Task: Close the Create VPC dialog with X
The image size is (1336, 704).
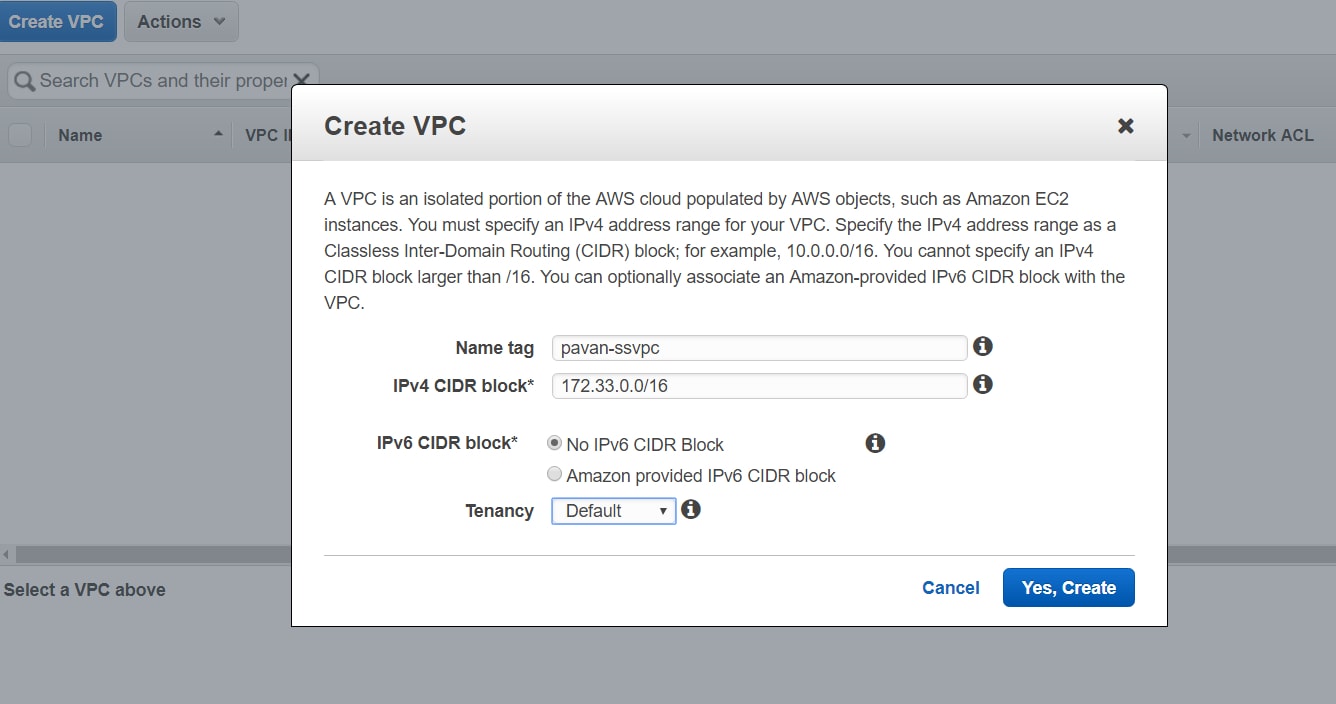Action: (x=1125, y=126)
